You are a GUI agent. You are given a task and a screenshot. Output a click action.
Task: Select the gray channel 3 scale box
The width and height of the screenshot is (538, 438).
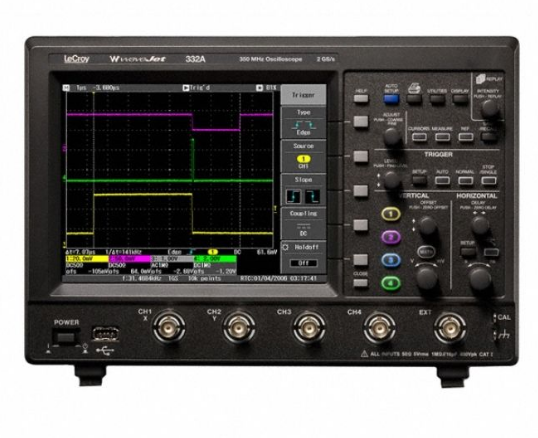[x=172, y=259]
